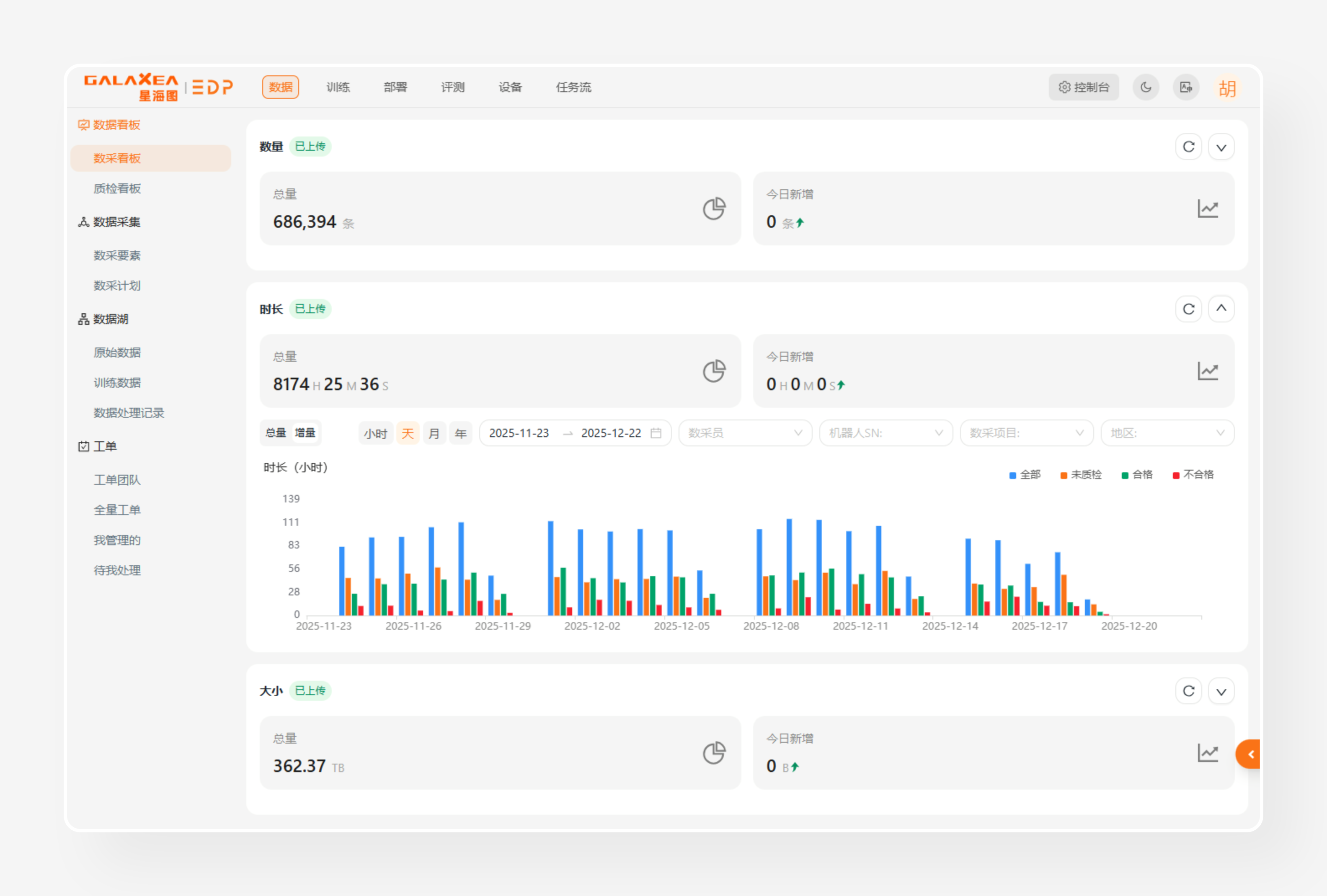Image resolution: width=1327 pixels, height=896 pixels.
Task: Refresh the 数量 panel
Action: [x=1188, y=147]
